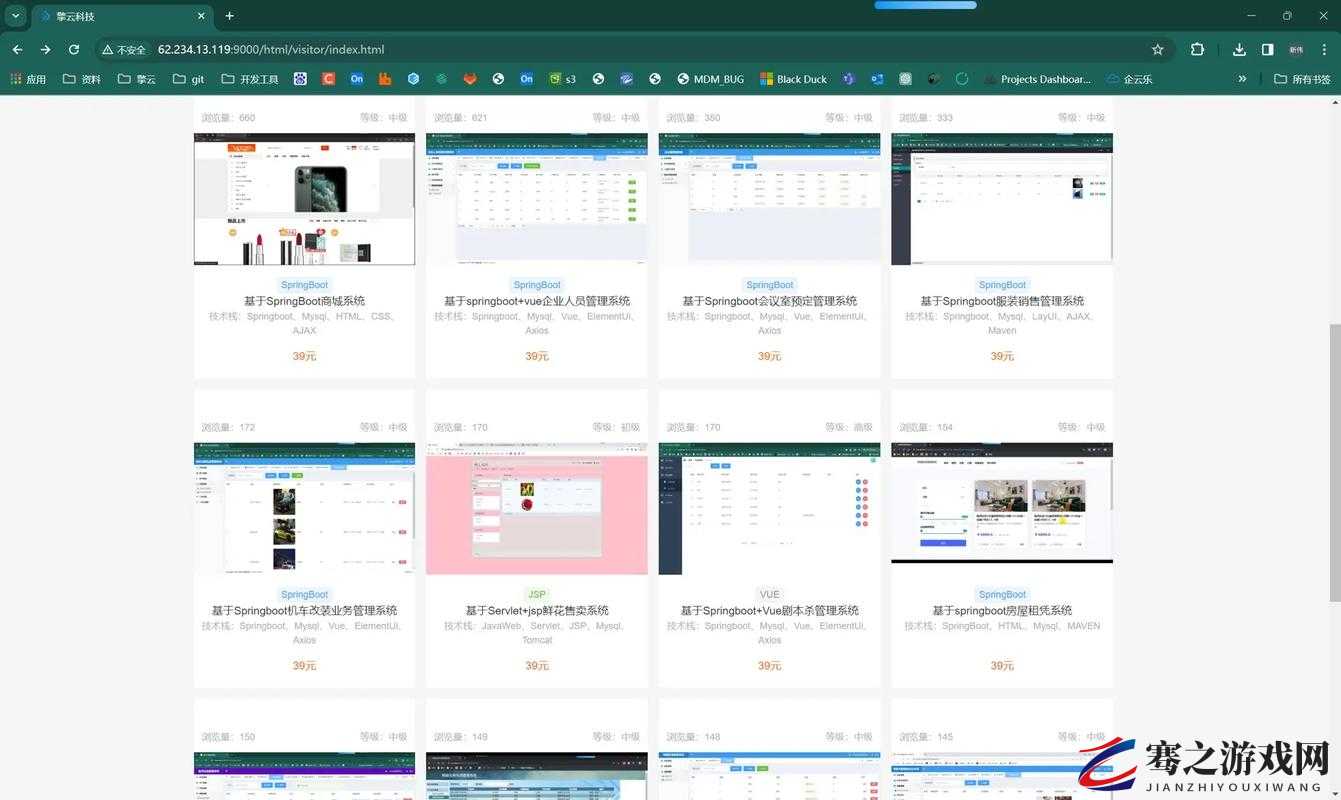Open the meeting room booking system thumbnail

pos(769,199)
